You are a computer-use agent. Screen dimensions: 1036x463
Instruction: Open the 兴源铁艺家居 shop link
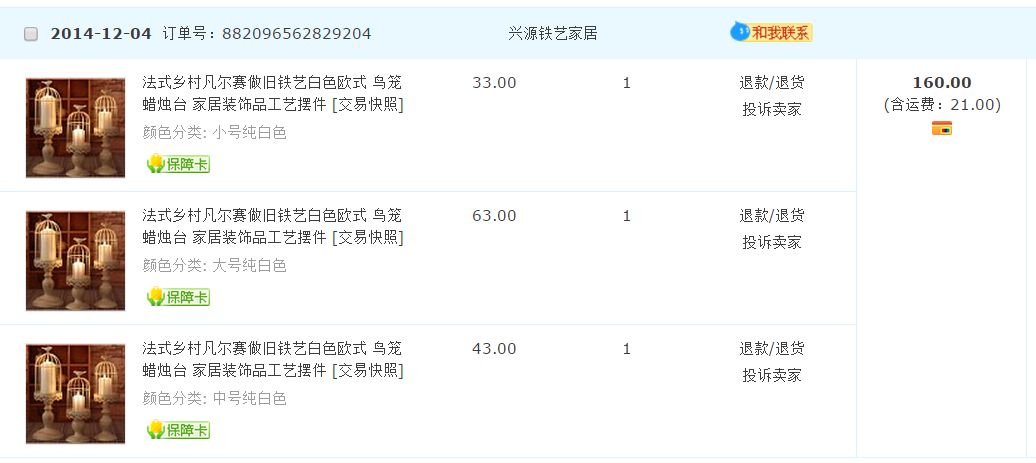(552, 33)
